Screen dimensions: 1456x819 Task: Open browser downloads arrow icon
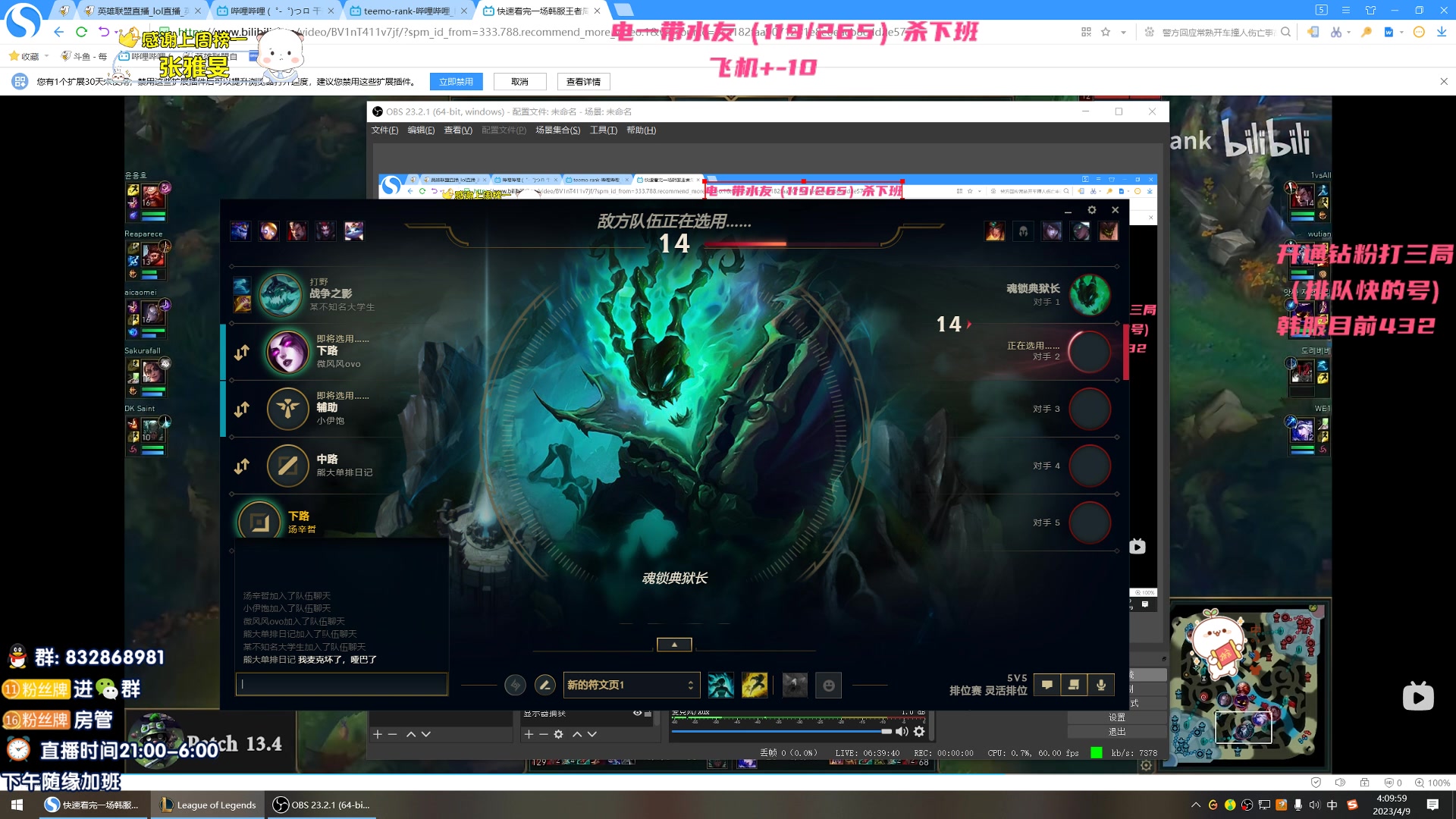coord(1442,32)
